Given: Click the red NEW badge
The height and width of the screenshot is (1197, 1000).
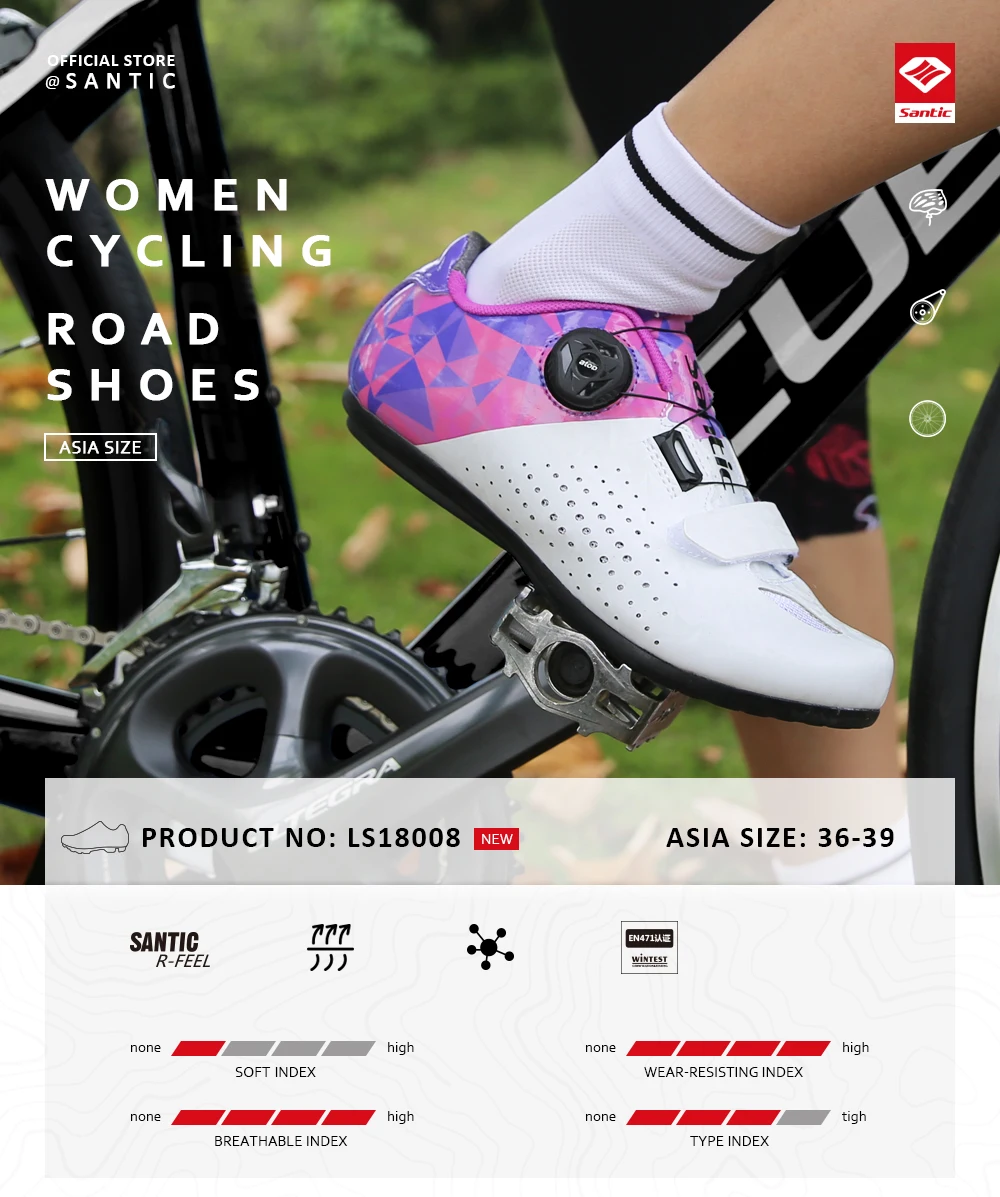Looking at the screenshot, I should (496, 839).
